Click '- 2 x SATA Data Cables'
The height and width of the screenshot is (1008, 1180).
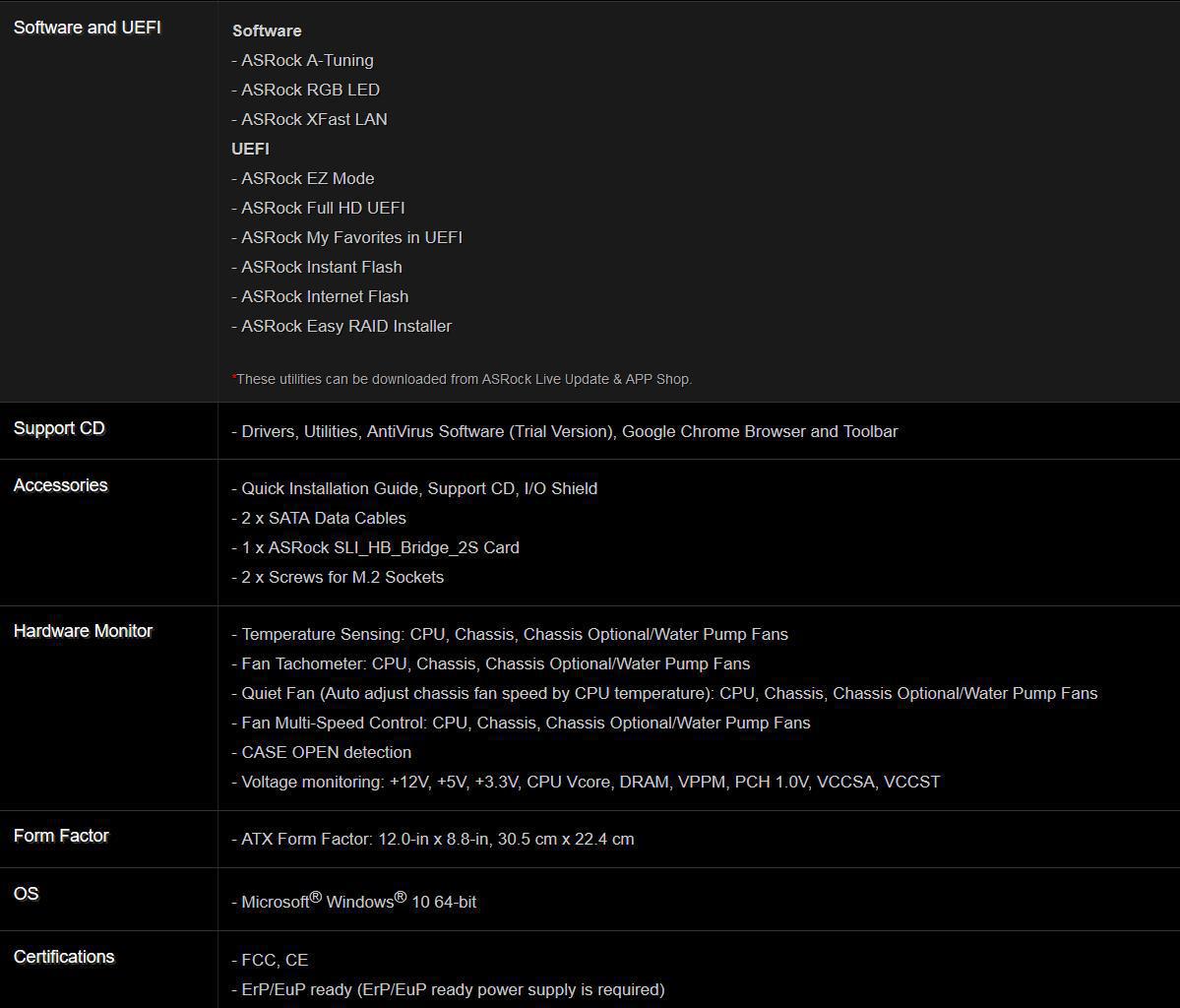click(x=318, y=518)
